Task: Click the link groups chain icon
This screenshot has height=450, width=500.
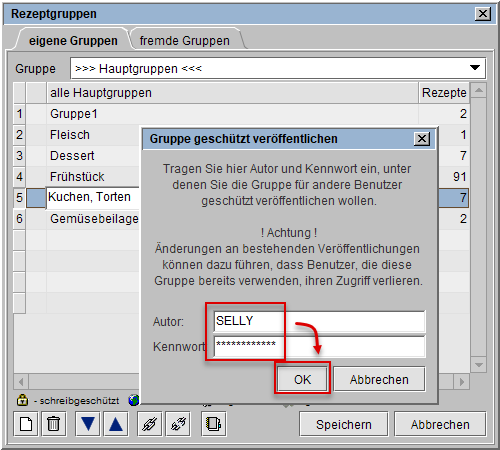Action: (x=150, y=424)
